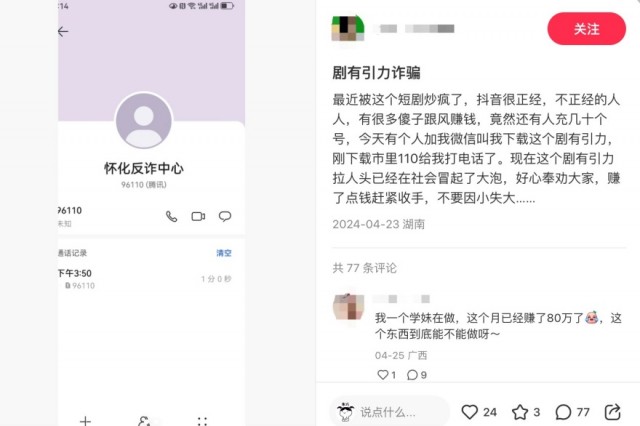Open the 77 comments bubble icon

point(563,412)
